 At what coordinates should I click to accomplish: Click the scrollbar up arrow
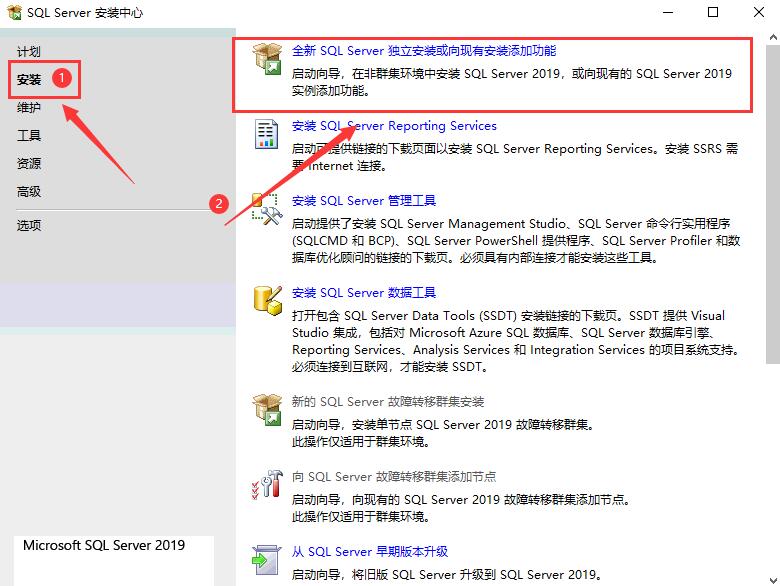point(773,37)
